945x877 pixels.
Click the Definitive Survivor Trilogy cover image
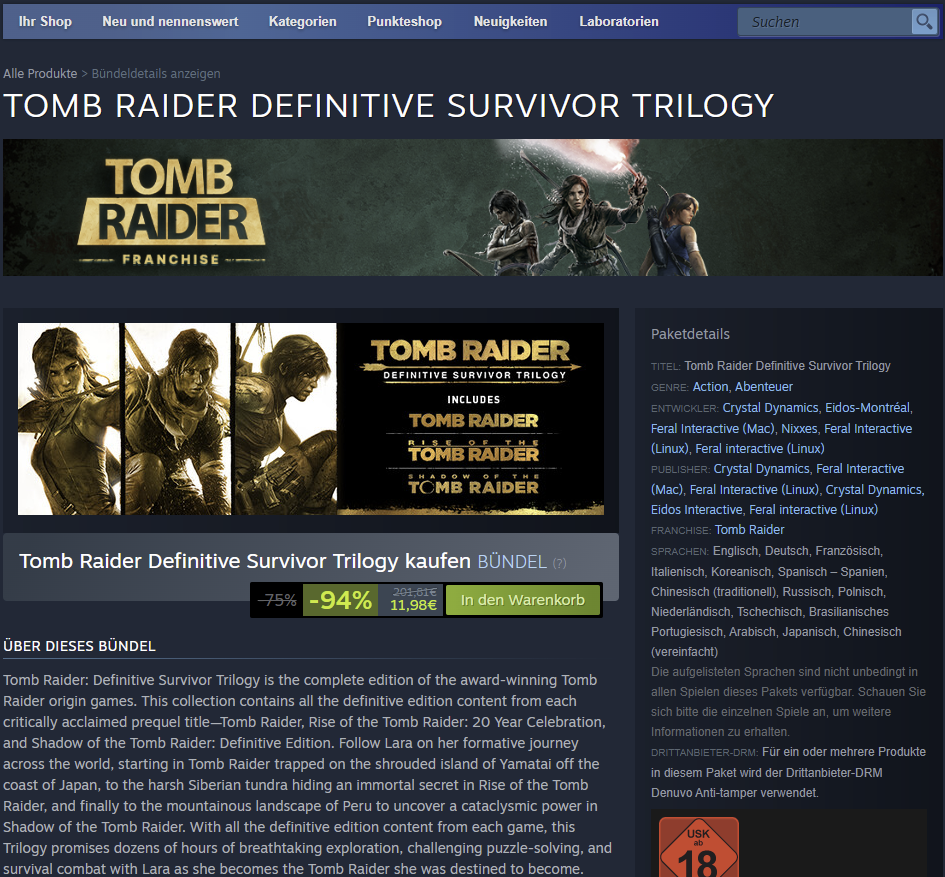pyautogui.click(x=311, y=419)
